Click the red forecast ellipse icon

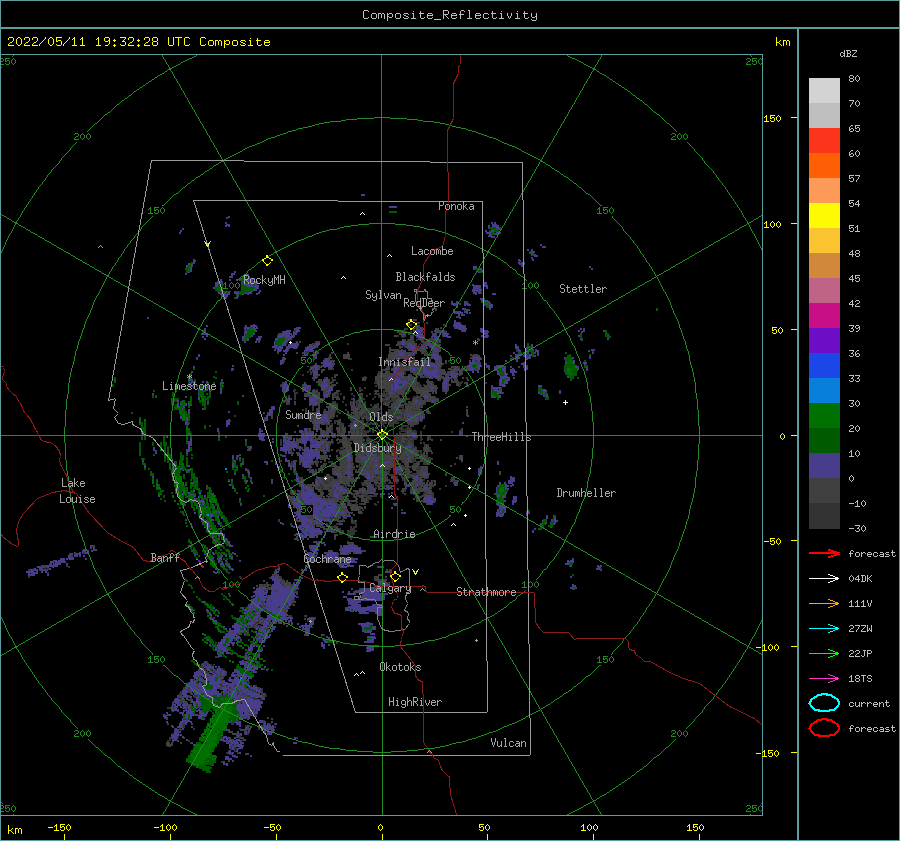824,728
